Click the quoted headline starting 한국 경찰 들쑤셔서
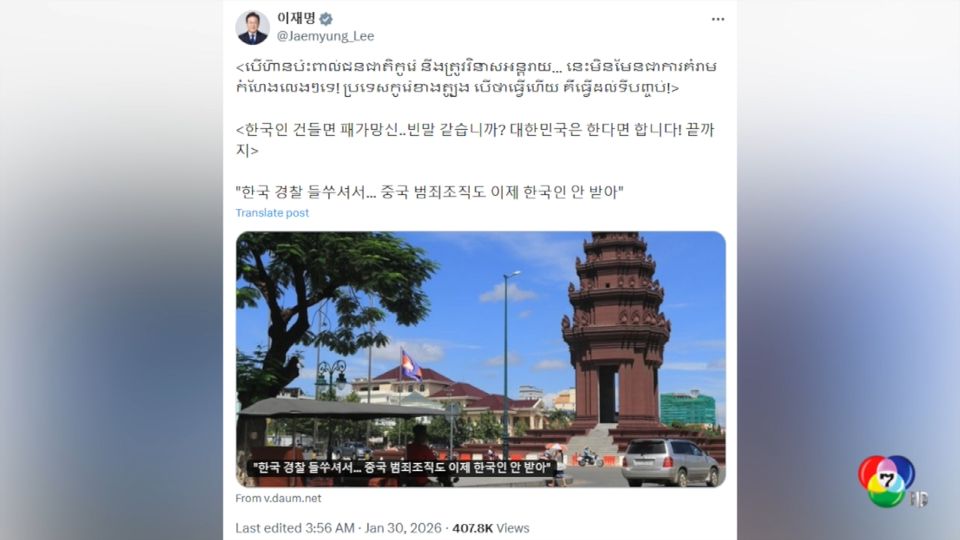Image resolution: width=960 pixels, height=540 pixels. 429,192
